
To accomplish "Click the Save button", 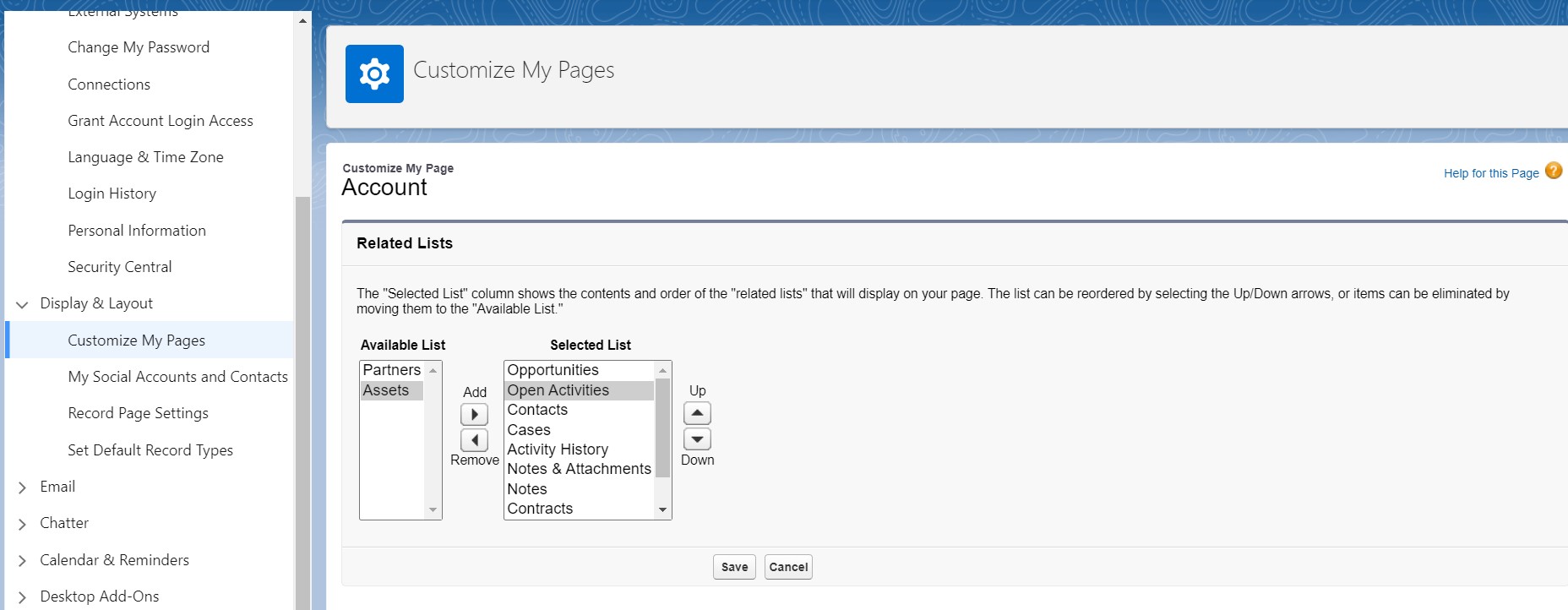I will coord(734,567).
